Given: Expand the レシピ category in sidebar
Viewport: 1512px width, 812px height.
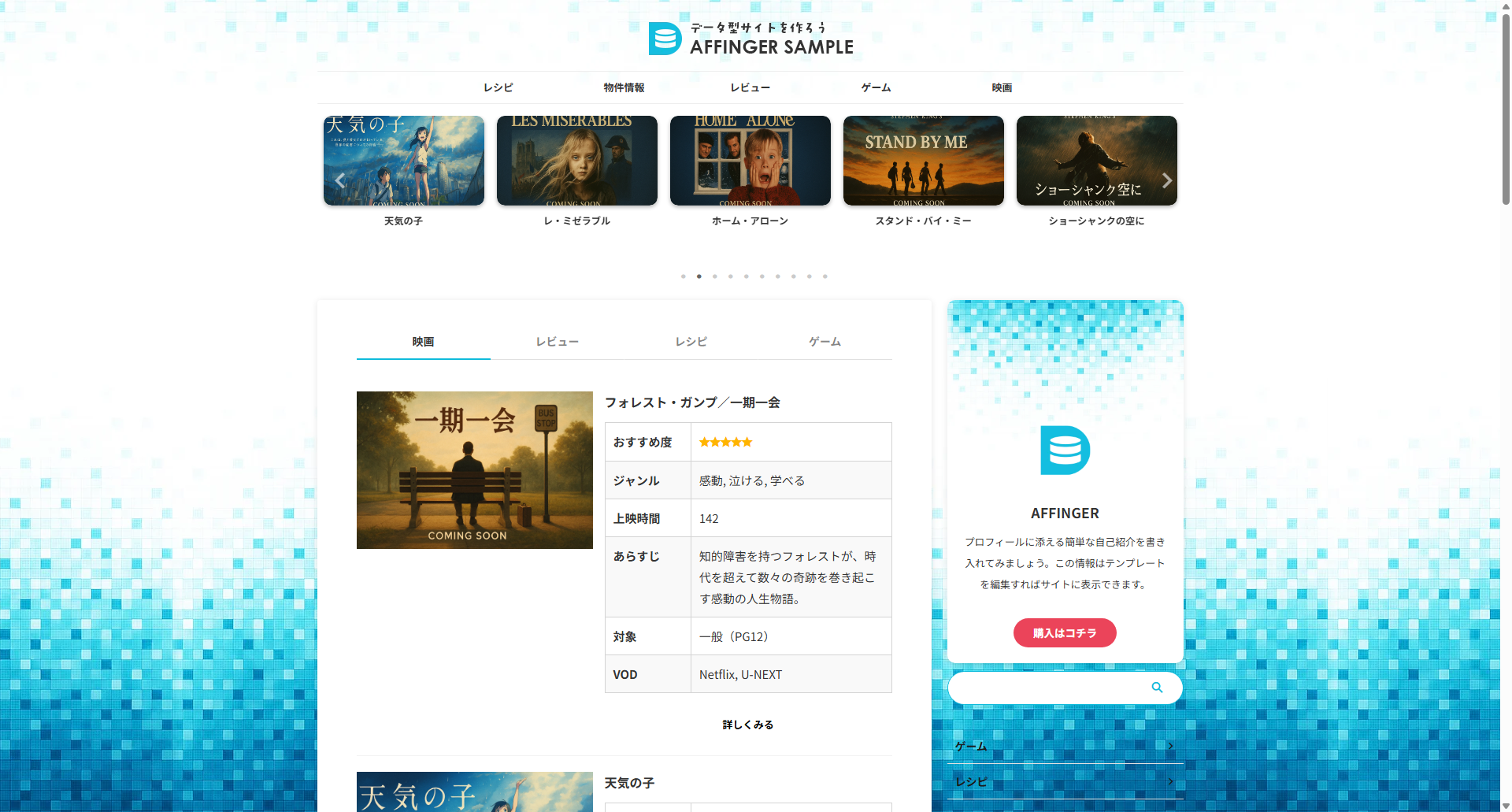Looking at the screenshot, I should point(1065,782).
